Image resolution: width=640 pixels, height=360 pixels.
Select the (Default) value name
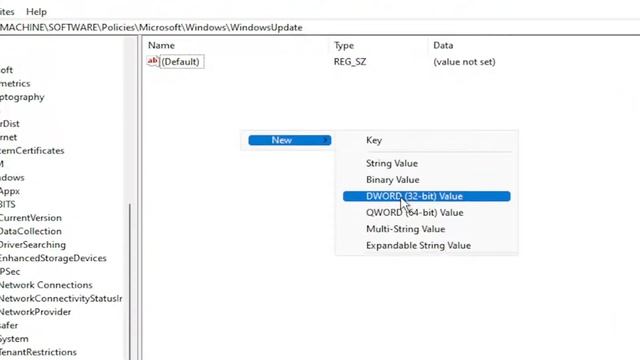[x=180, y=62]
